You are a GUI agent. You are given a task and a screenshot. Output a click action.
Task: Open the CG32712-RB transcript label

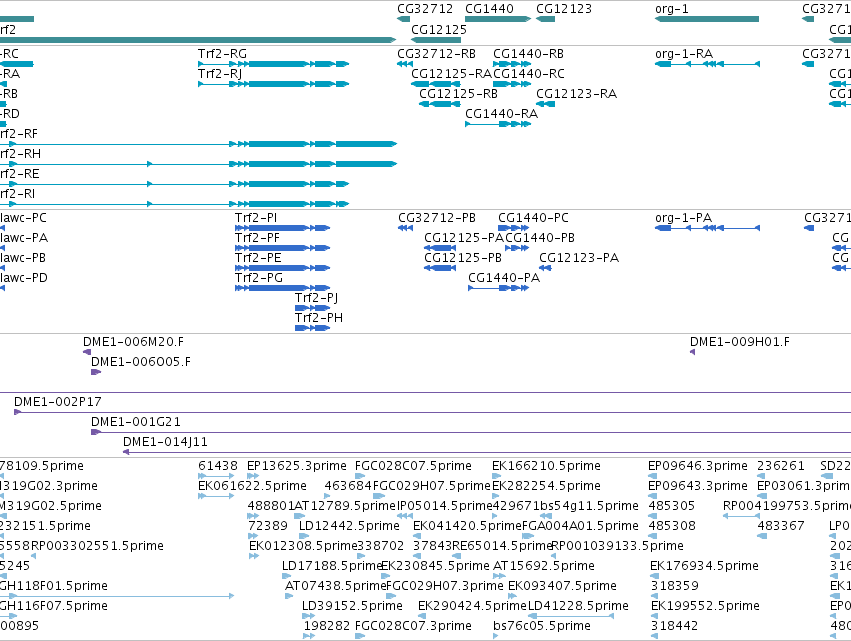pos(436,54)
